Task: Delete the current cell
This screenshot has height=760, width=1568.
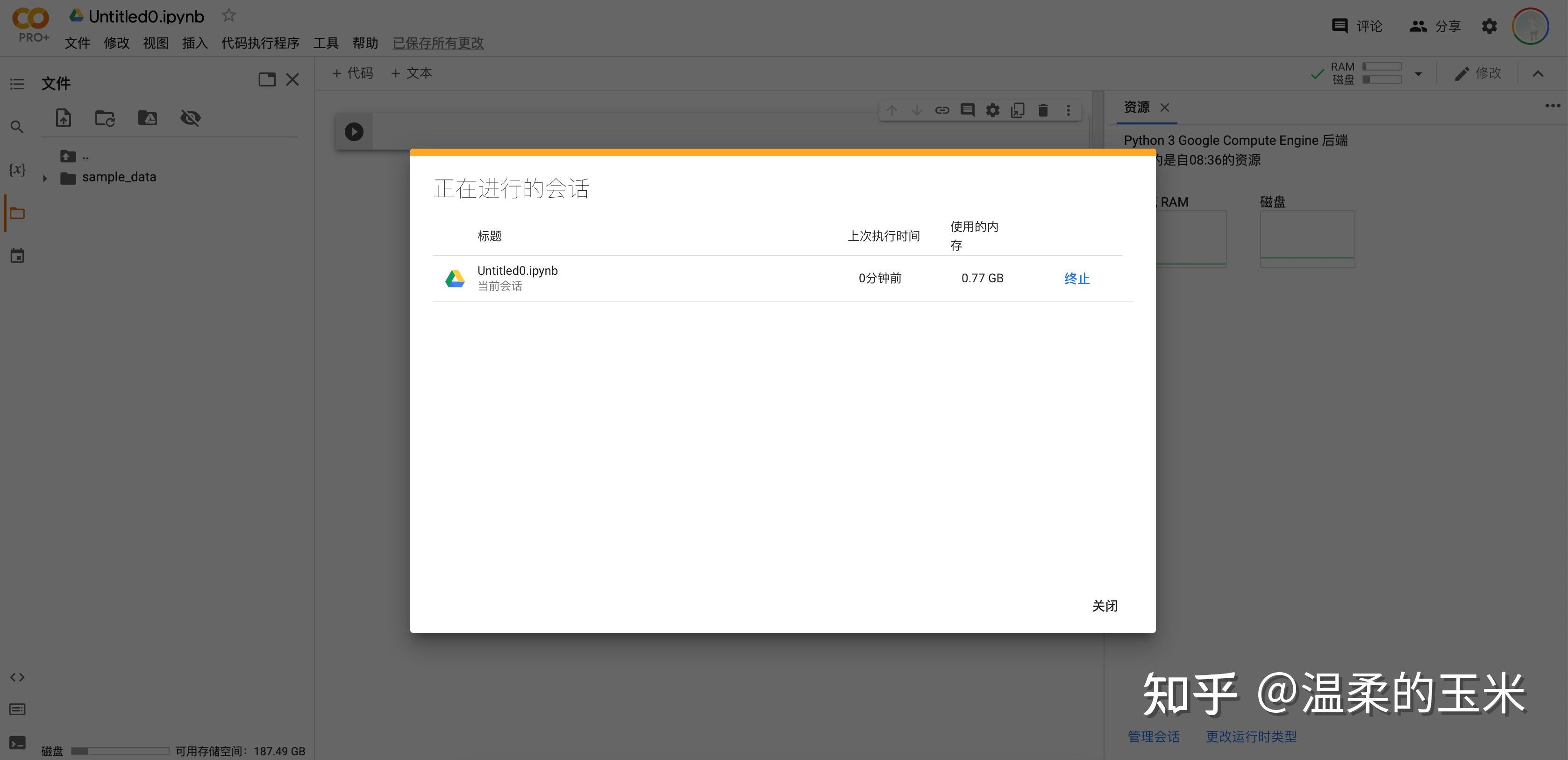Action: (x=1043, y=110)
